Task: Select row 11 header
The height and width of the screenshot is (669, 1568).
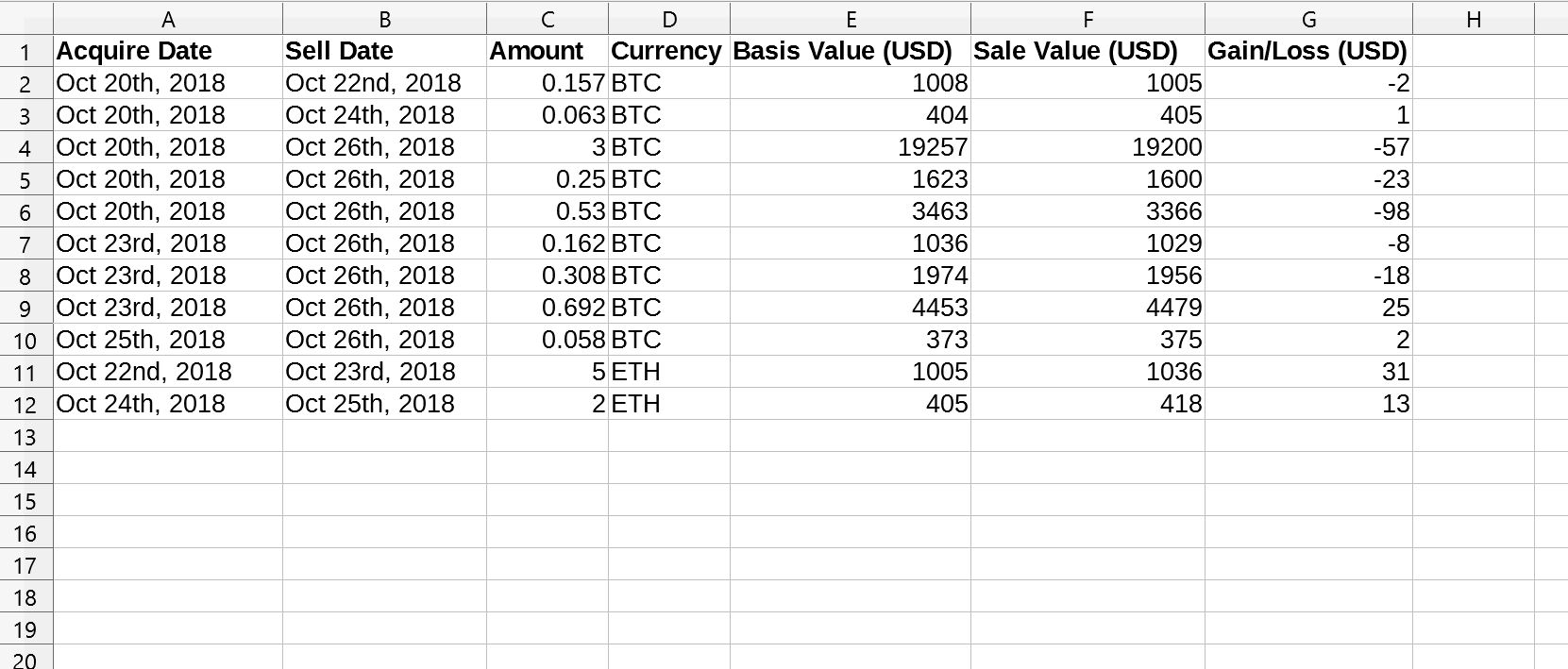Action: tap(26, 372)
